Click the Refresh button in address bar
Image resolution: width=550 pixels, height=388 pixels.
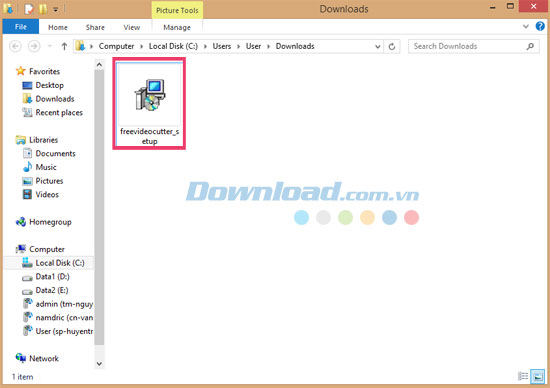[x=392, y=46]
